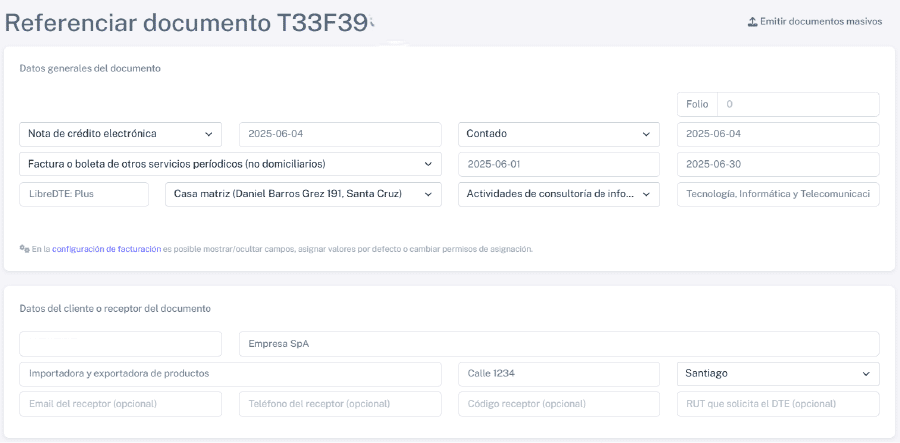Expand the Factura o boleta de otros servicios dropdown

230,164
